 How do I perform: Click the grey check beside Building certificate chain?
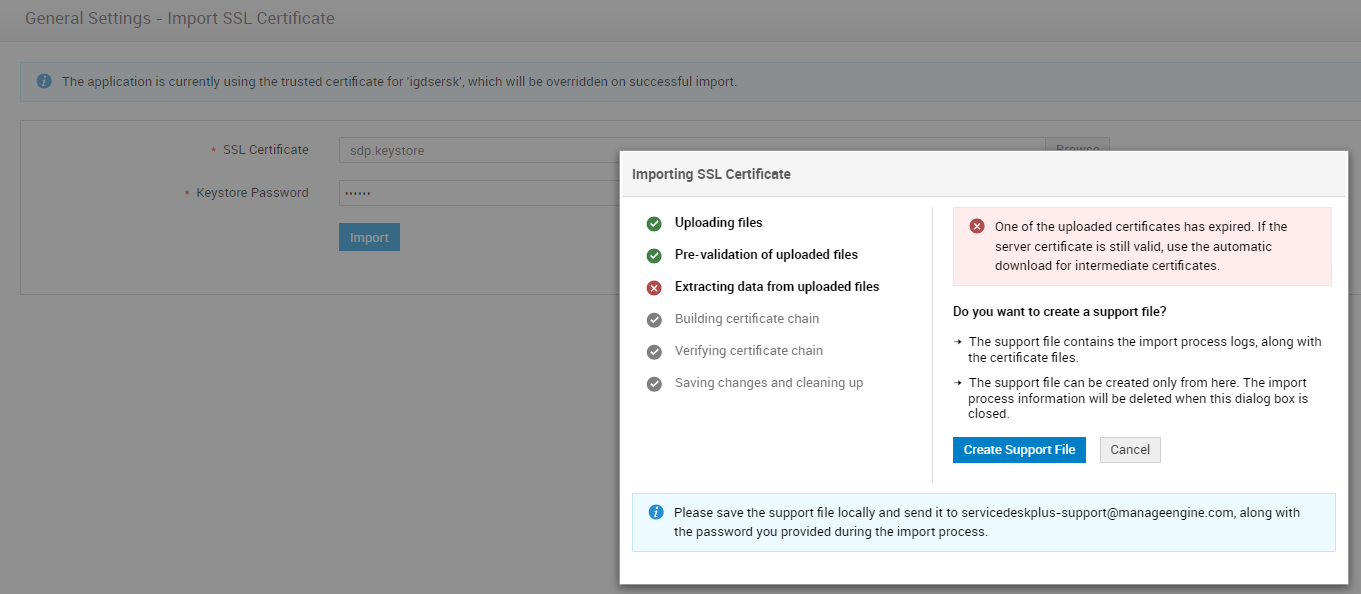654,320
